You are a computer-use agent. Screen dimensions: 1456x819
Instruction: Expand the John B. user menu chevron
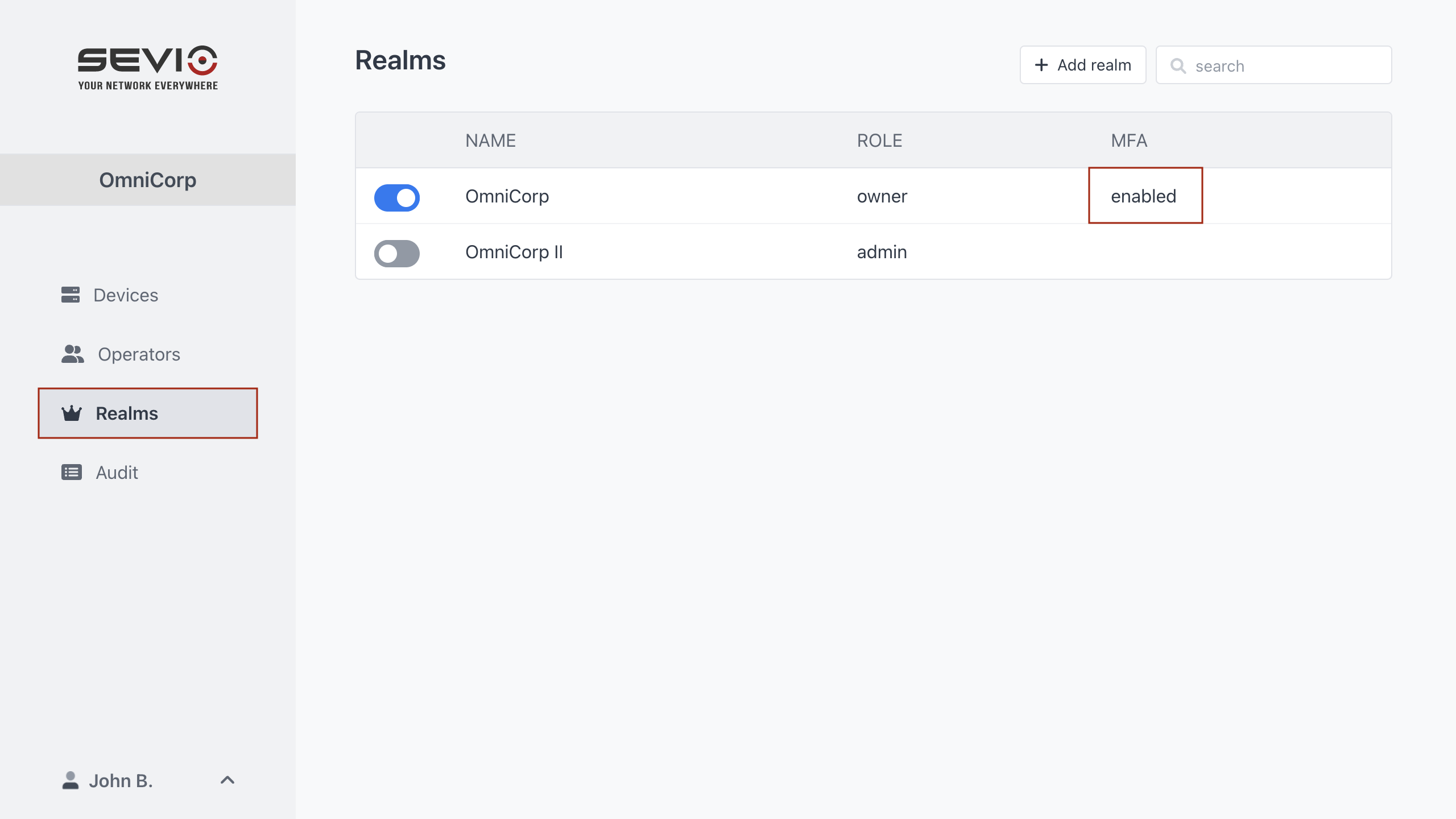tap(227, 780)
